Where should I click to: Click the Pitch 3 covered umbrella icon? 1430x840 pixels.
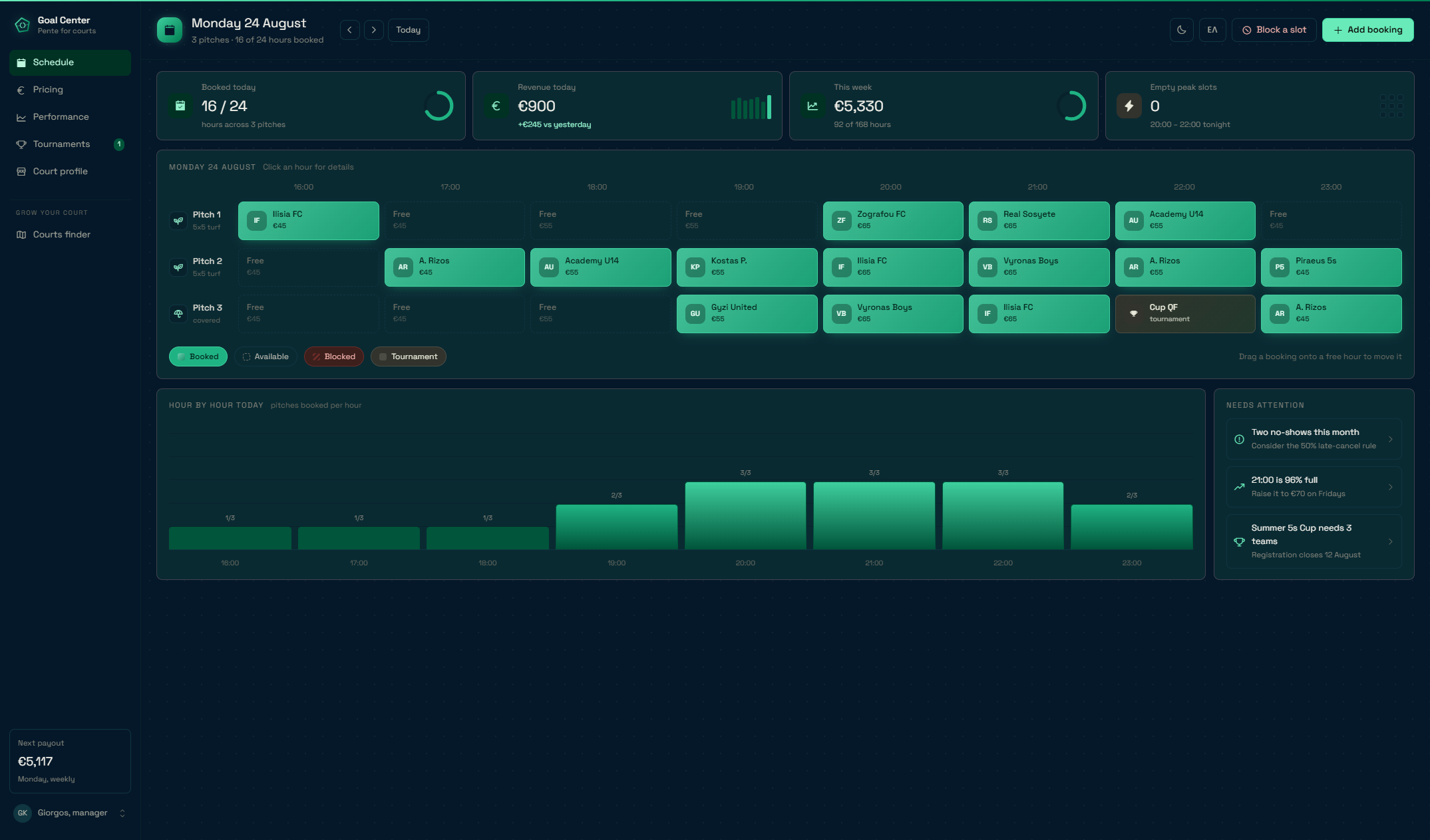point(178,314)
